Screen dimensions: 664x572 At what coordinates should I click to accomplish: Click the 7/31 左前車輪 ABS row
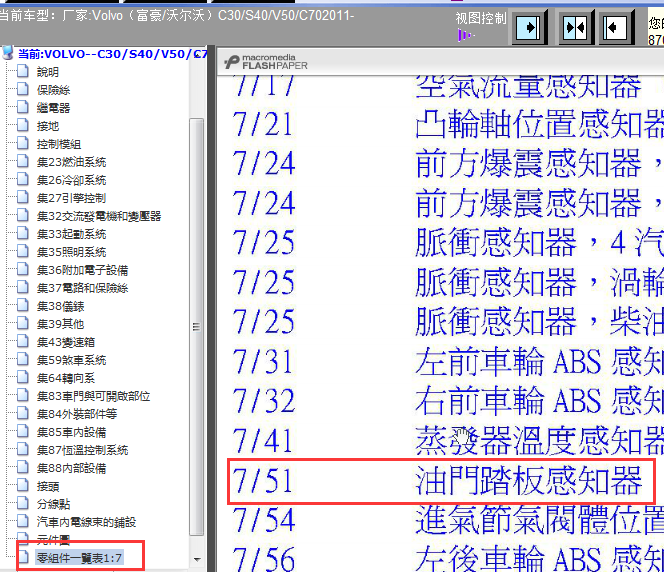tap(448, 362)
